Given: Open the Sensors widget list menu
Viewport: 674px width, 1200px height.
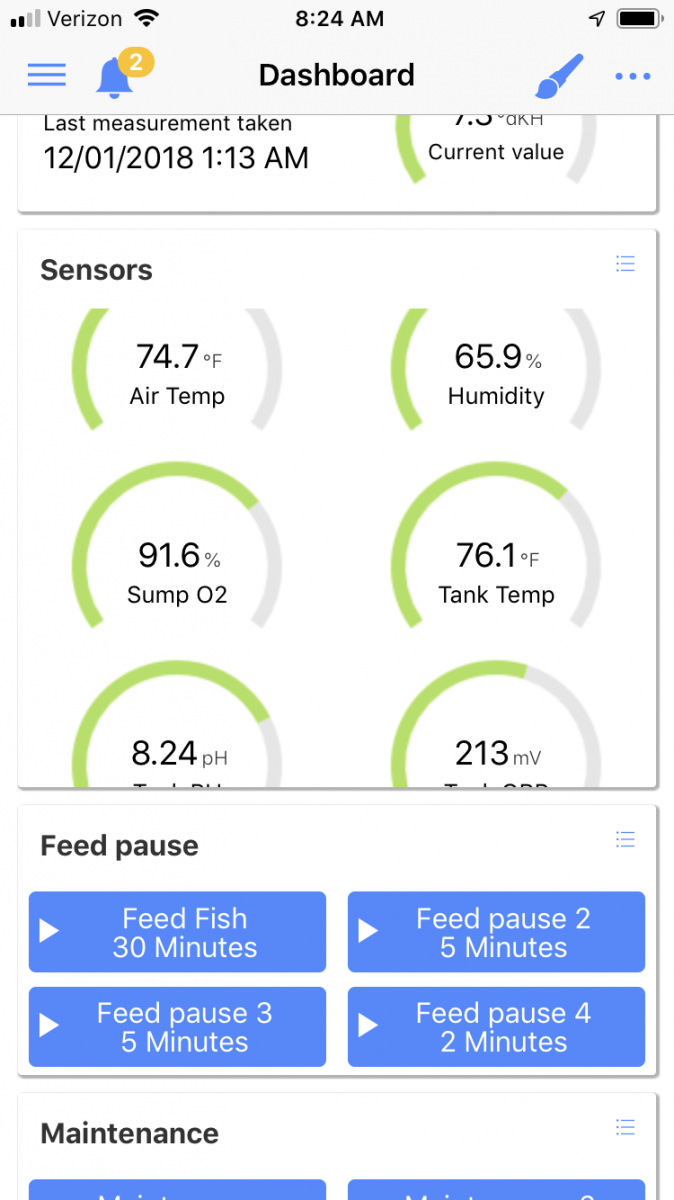Looking at the screenshot, I should coord(625,264).
